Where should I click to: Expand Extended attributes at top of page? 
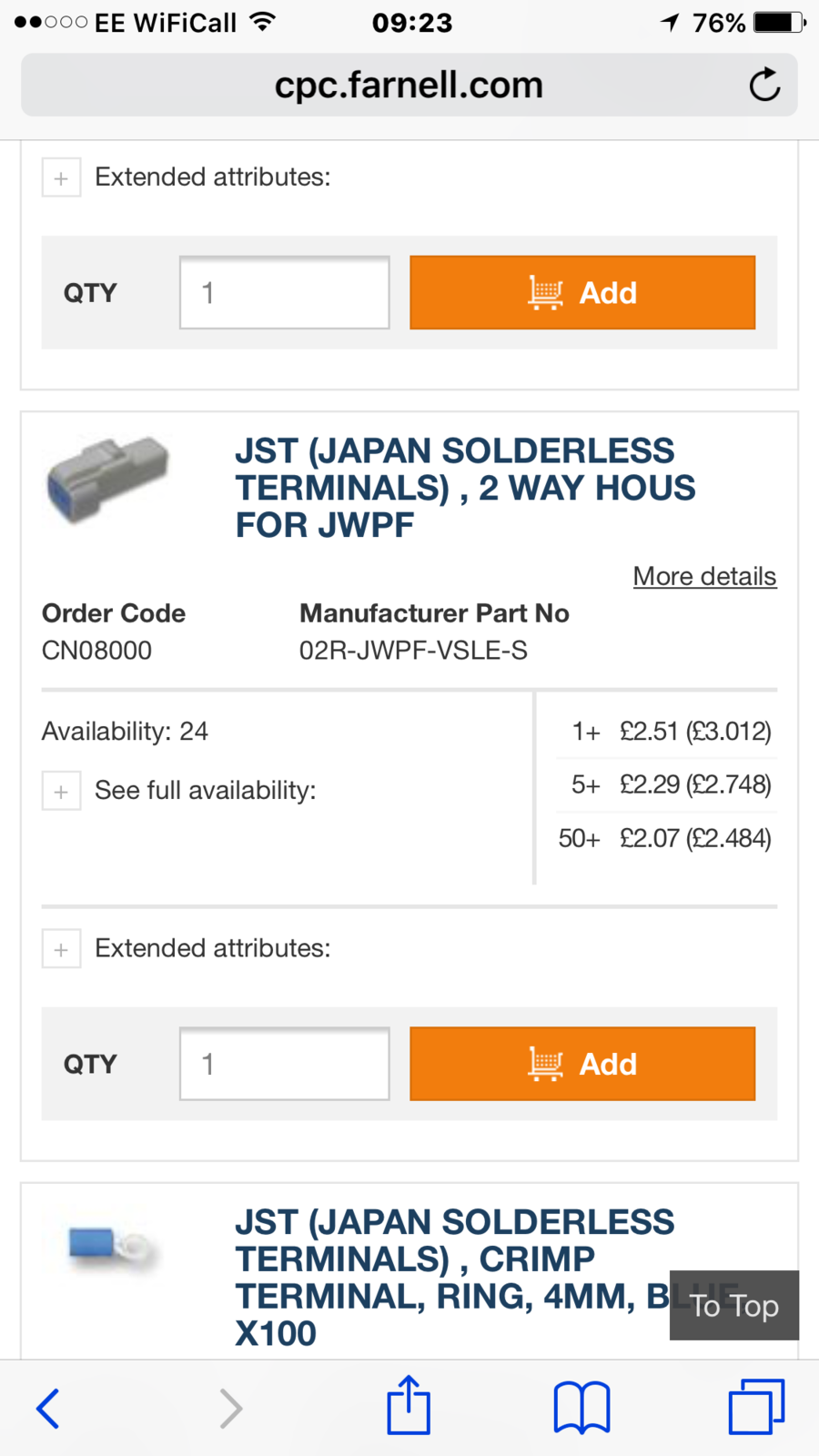click(62, 177)
